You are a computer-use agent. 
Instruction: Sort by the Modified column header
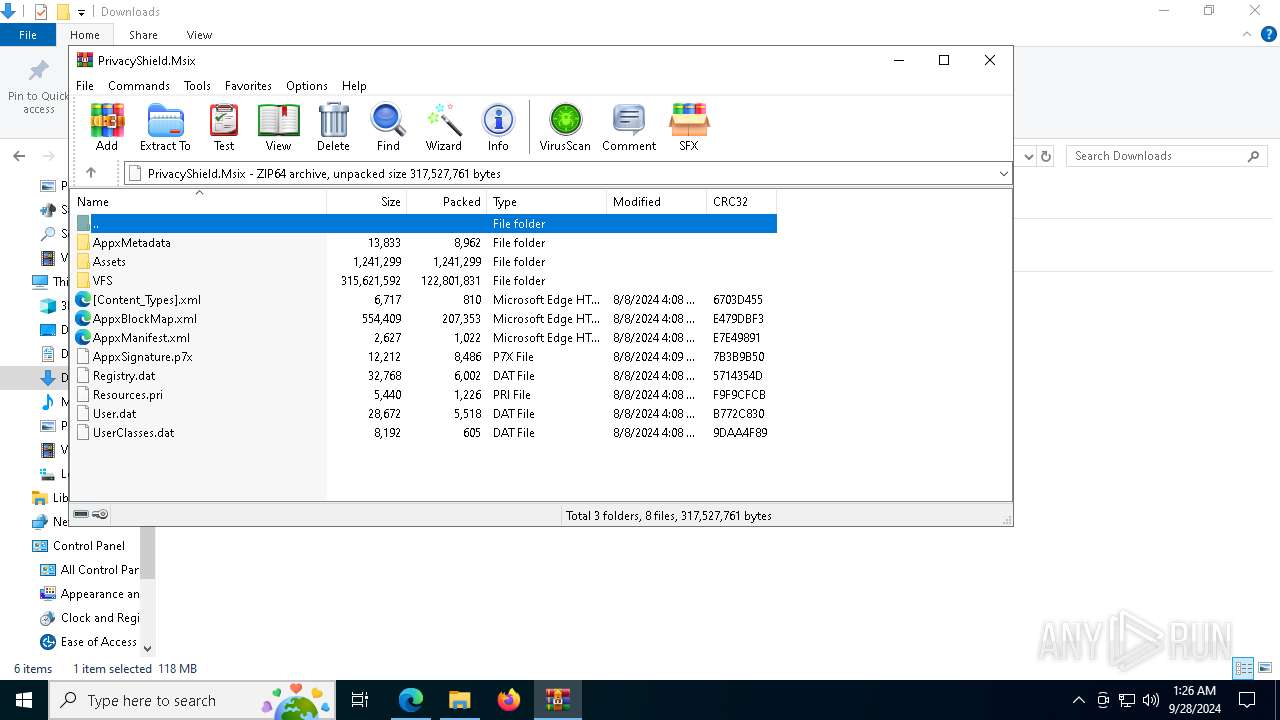[656, 201]
